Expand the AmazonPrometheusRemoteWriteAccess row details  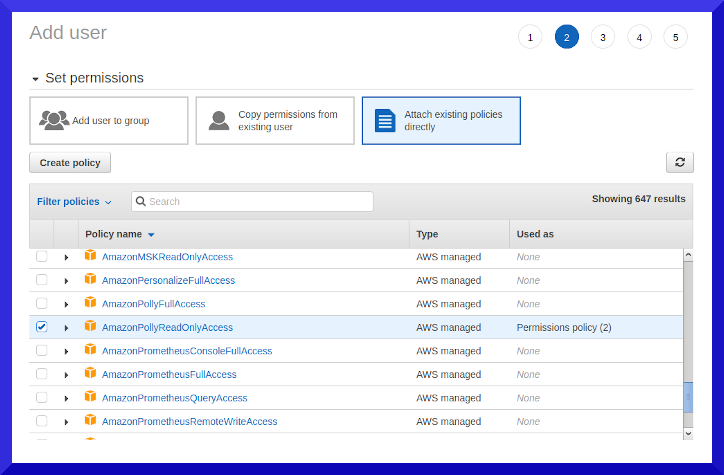click(x=66, y=422)
